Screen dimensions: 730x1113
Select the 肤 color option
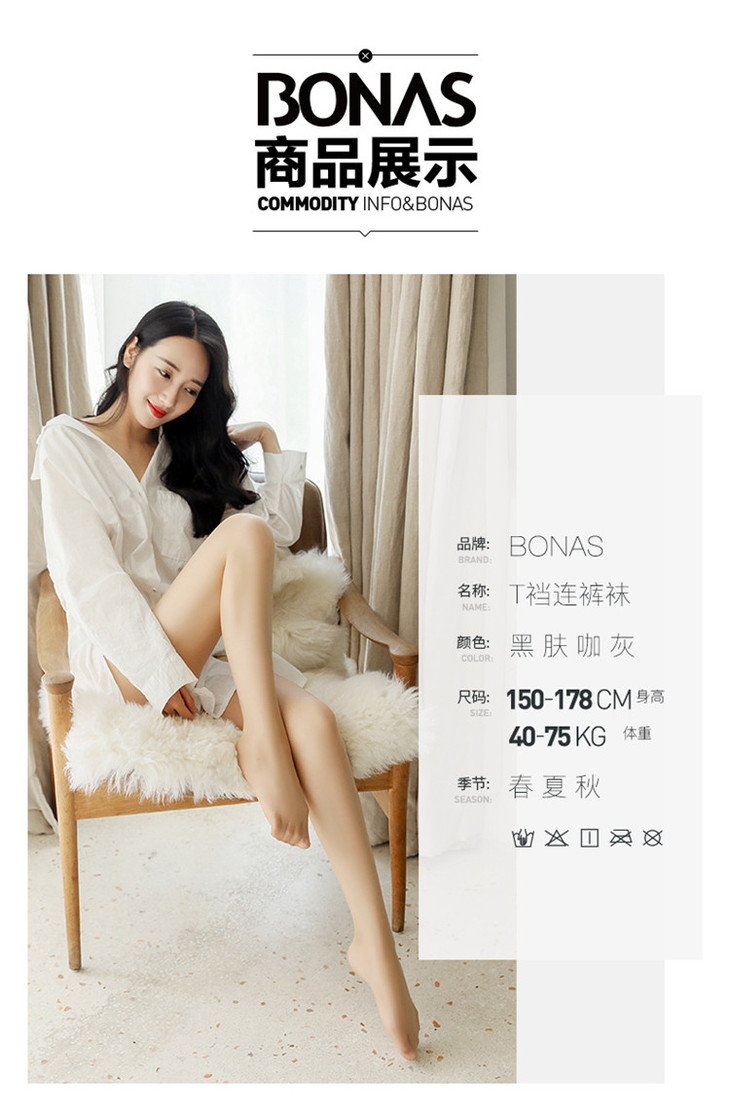tap(555, 646)
